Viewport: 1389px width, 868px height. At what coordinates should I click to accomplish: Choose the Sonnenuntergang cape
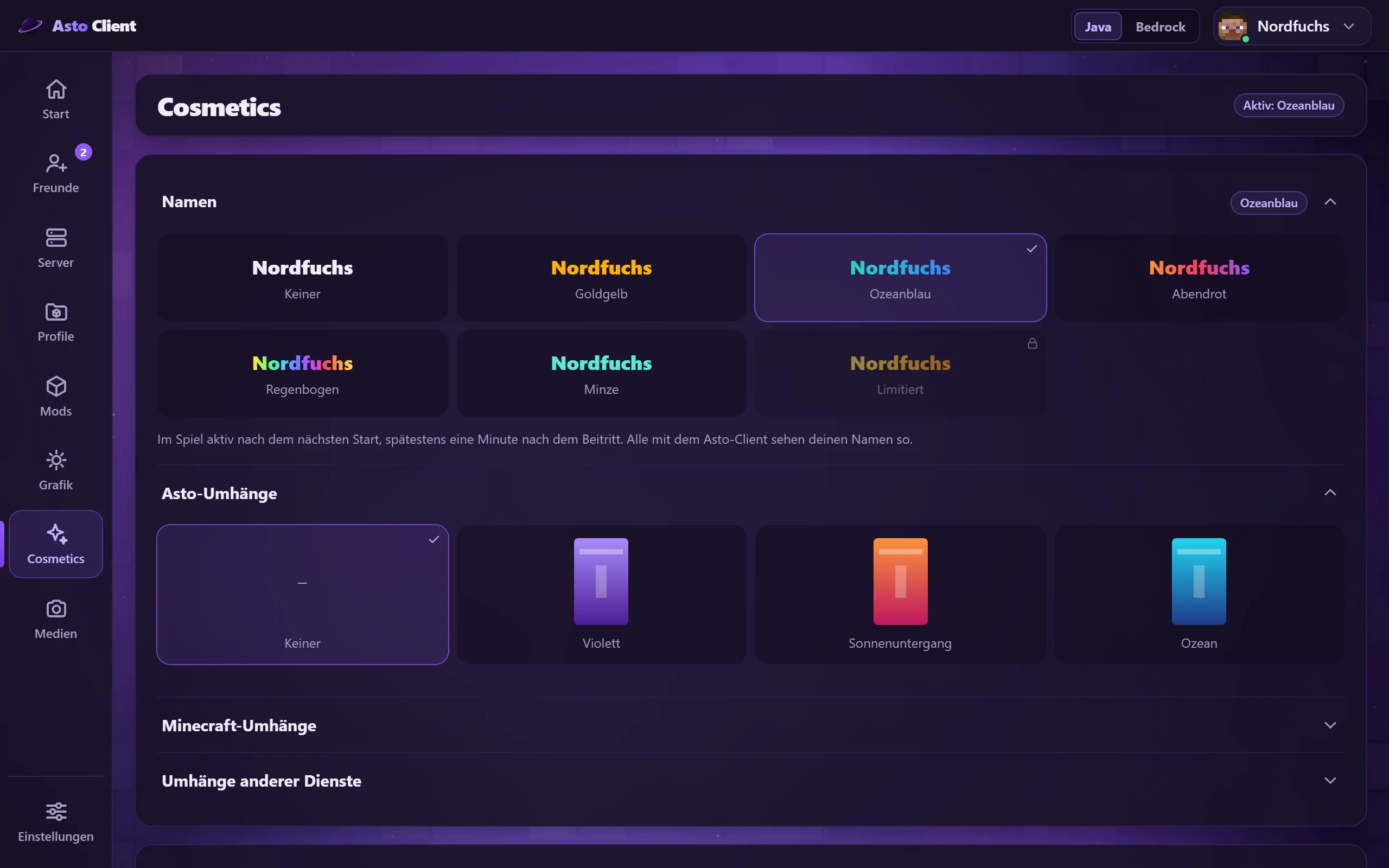click(900, 595)
